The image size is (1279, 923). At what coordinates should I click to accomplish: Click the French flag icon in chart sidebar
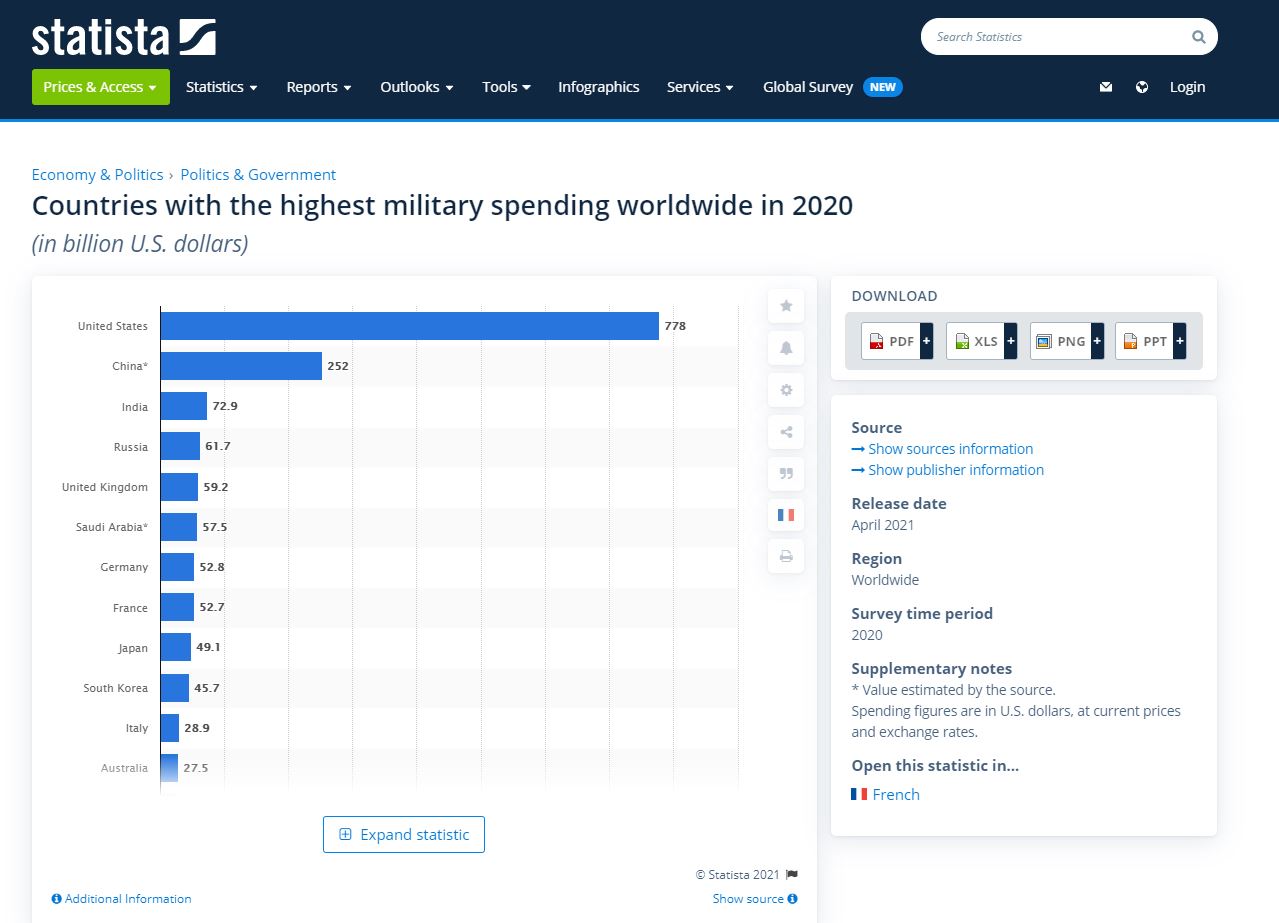(x=786, y=515)
